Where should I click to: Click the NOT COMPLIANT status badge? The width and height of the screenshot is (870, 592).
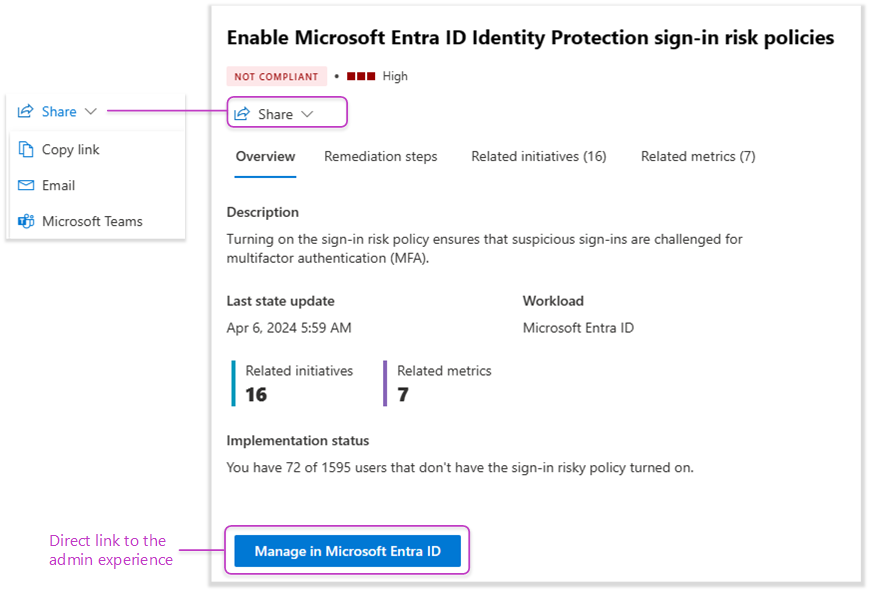(276, 76)
